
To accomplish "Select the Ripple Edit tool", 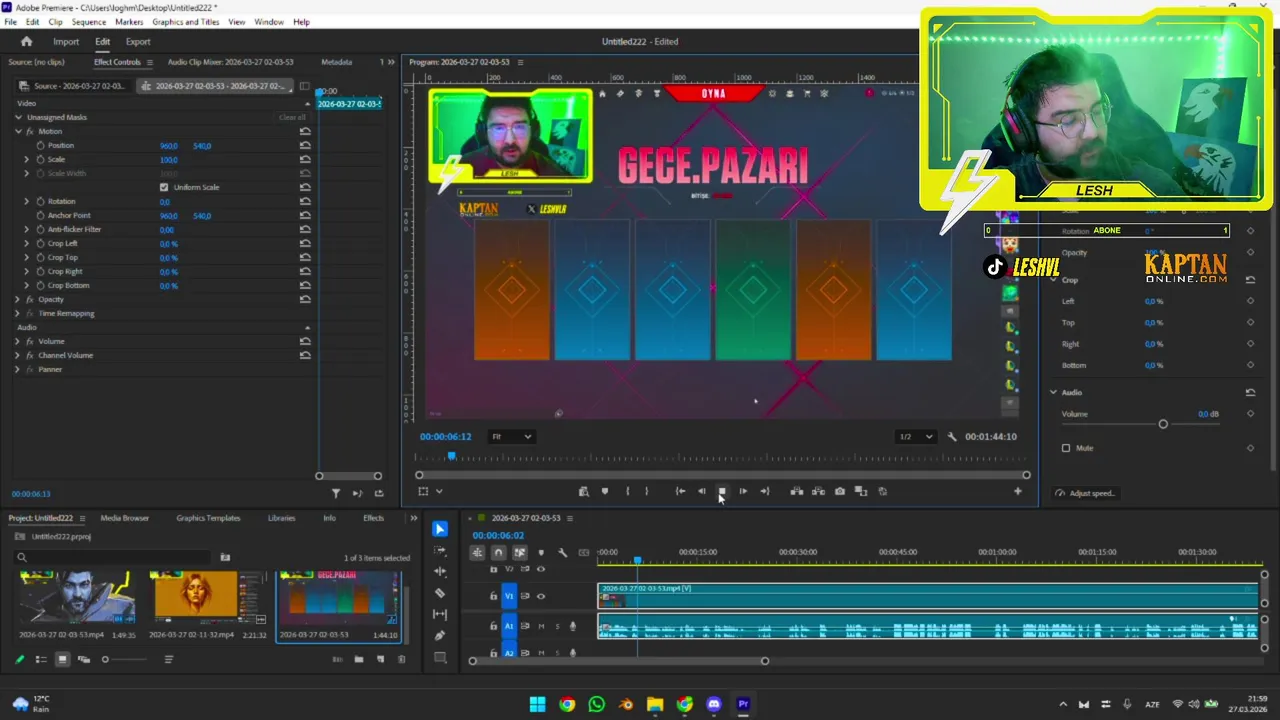I will click(x=440, y=571).
